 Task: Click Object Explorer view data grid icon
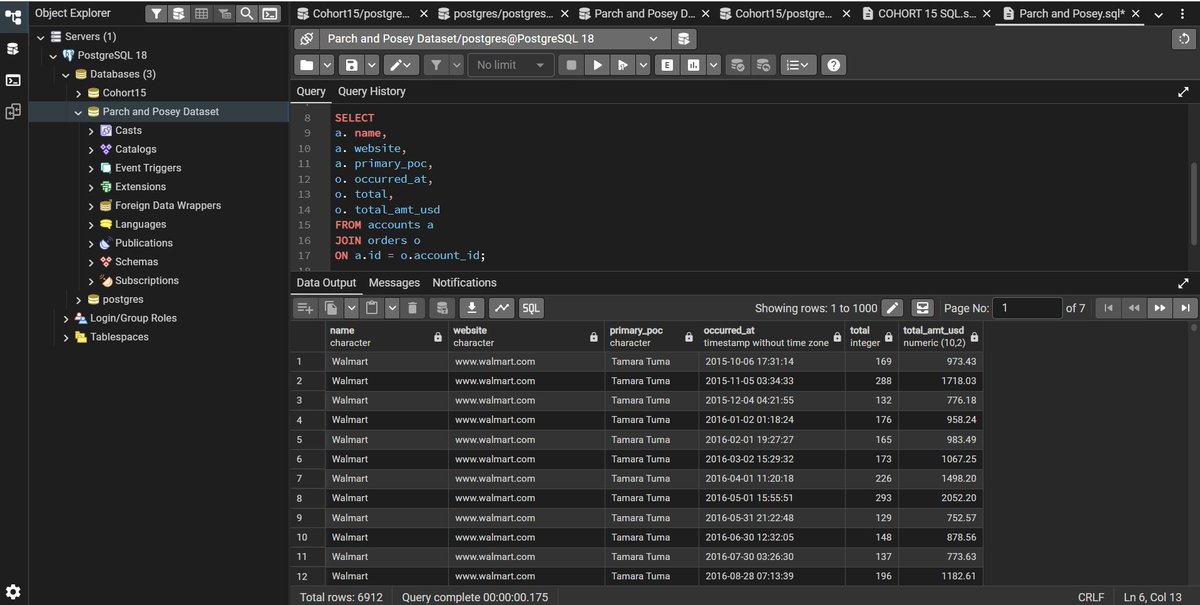pos(202,14)
